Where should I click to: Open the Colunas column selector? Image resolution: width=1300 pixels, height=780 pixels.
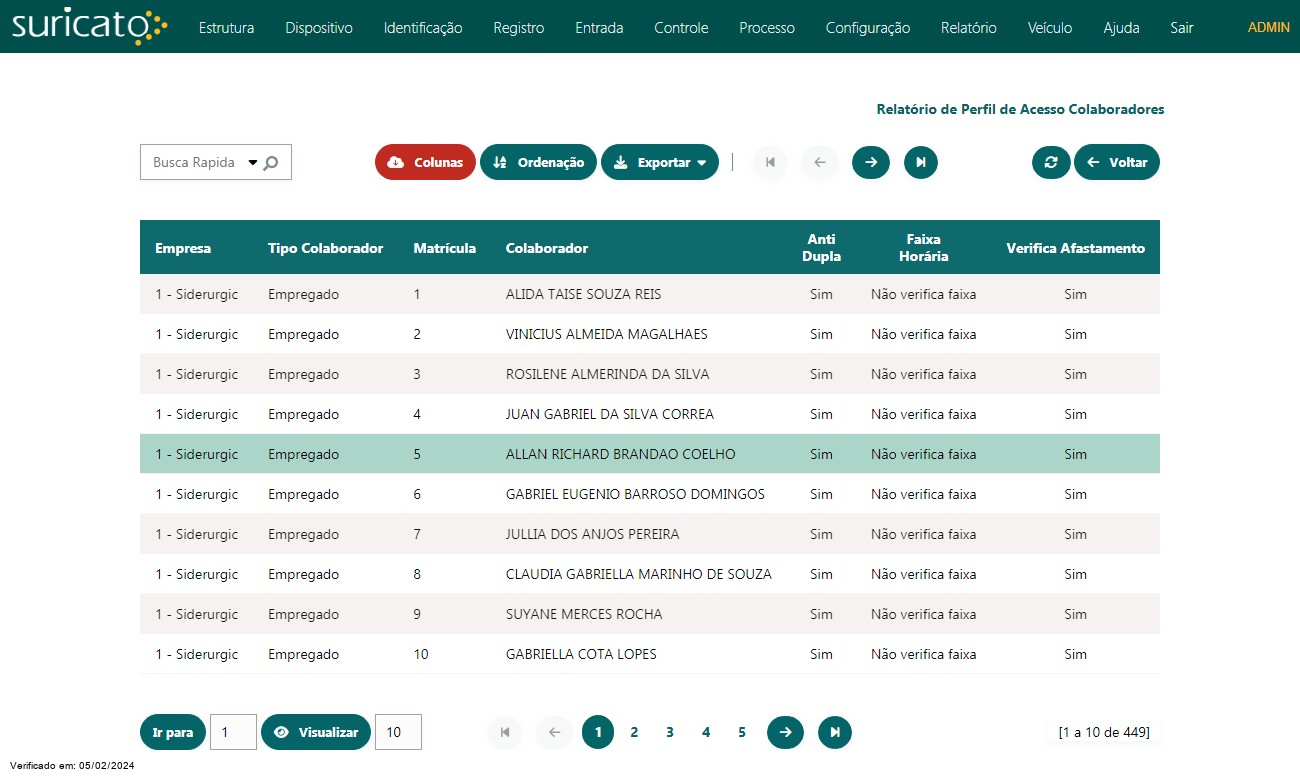425,162
